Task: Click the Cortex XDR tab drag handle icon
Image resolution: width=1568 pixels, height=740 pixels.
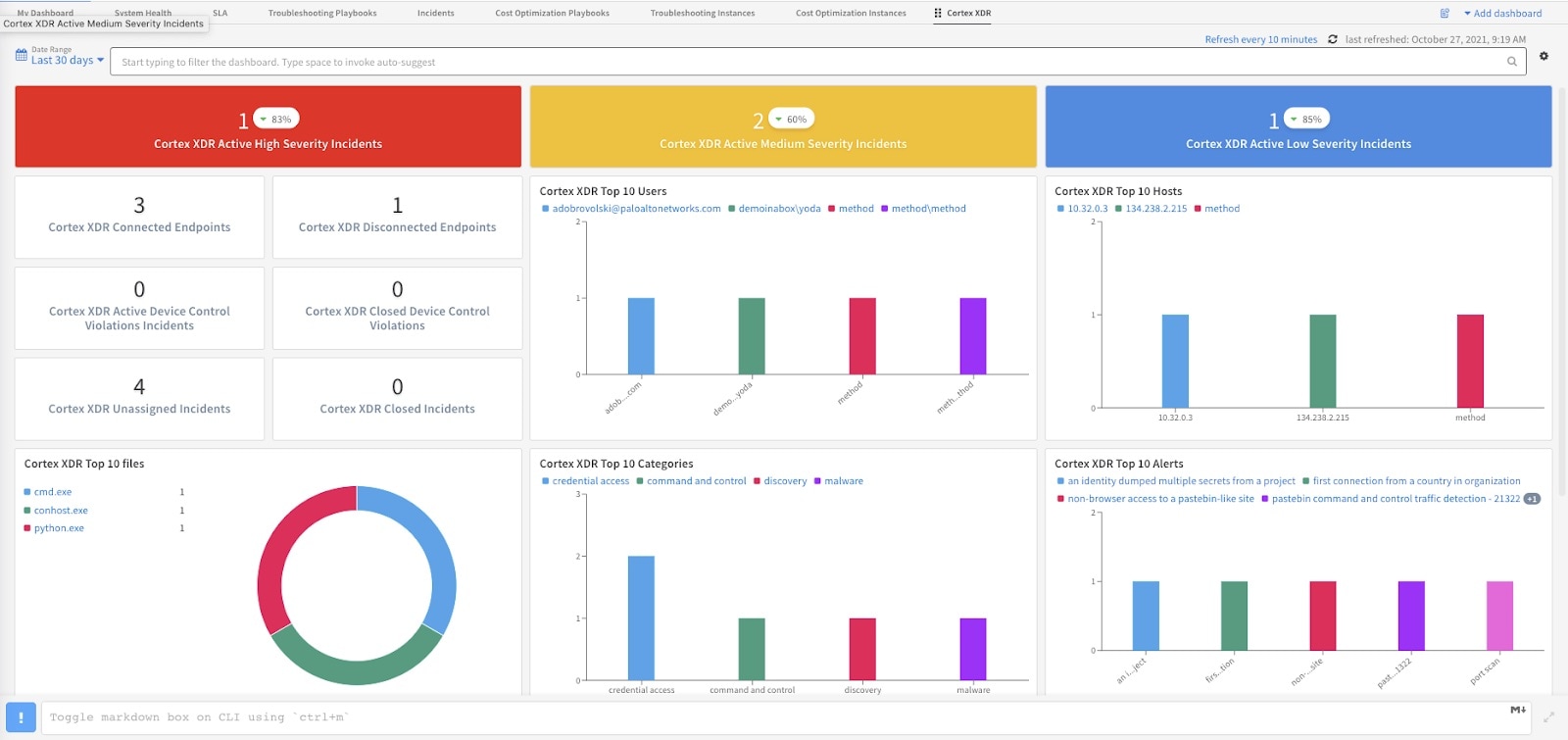Action: pos(938,13)
